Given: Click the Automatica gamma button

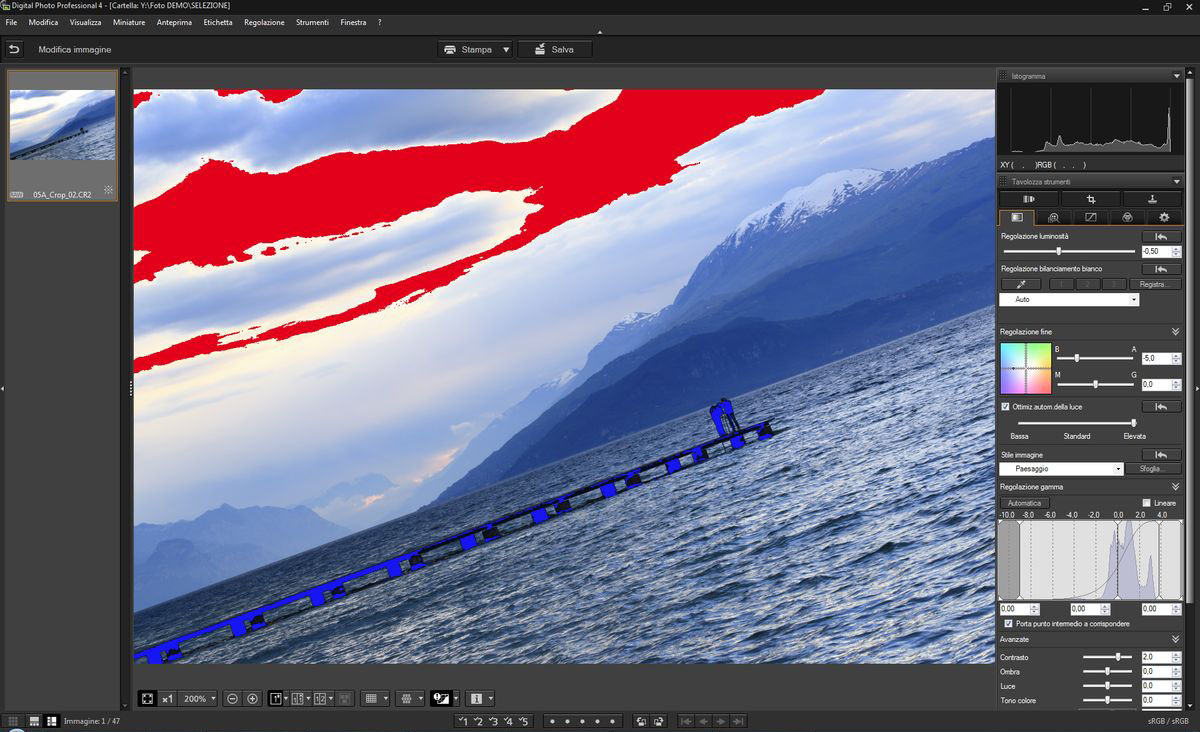Looking at the screenshot, I should (1024, 503).
